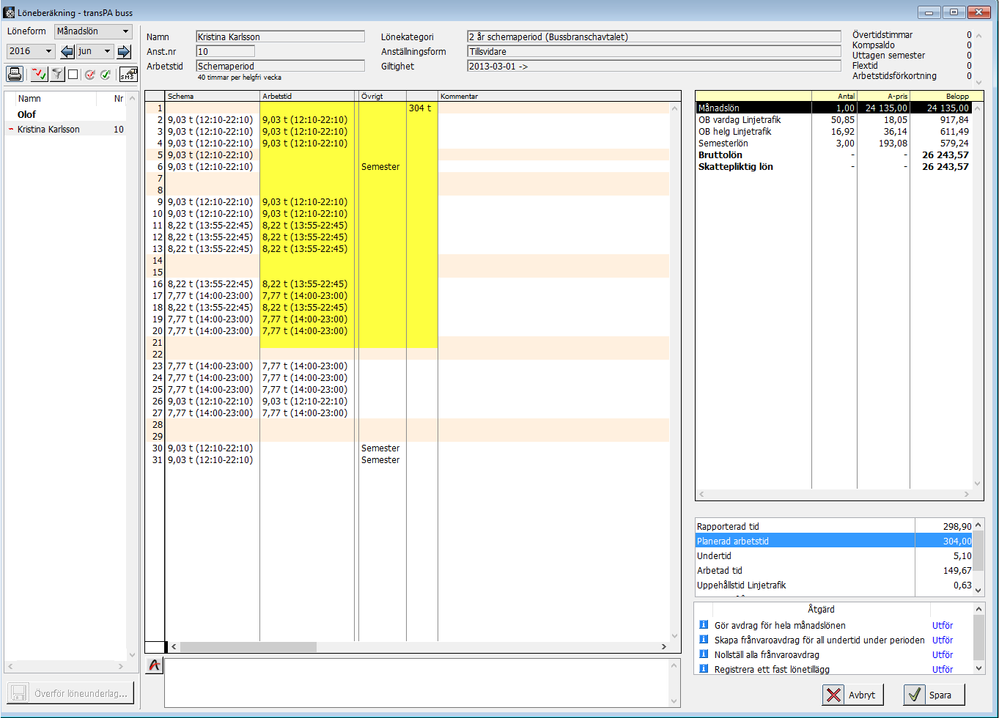The width and height of the screenshot is (999, 718).
Task: Click info icon beside Nollställ alla frånvaroavdrag
Action: (x=703, y=654)
